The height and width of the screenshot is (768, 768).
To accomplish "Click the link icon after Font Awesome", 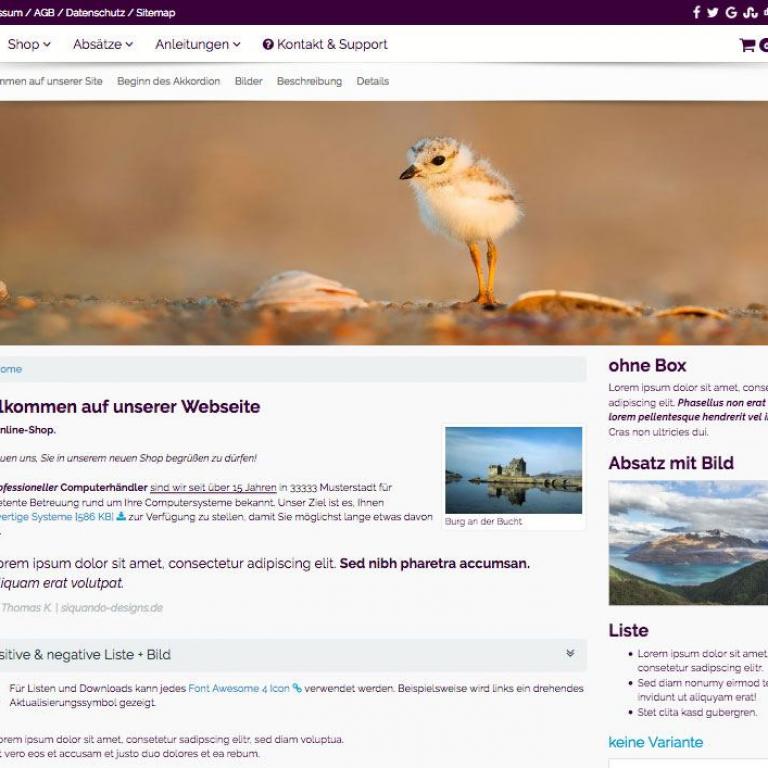I will (x=297, y=688).
